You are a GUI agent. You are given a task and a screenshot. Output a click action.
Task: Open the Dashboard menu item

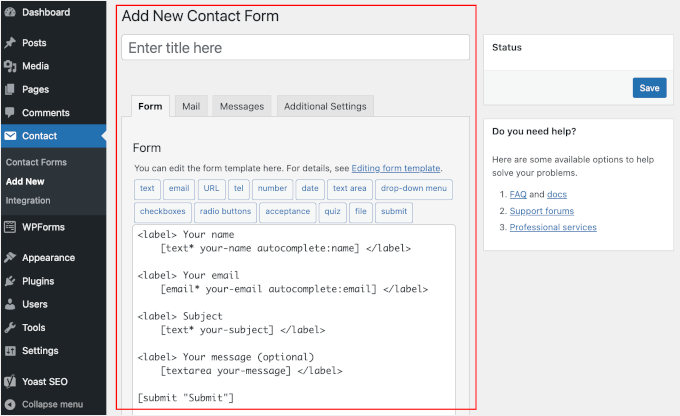coord(46,13)
